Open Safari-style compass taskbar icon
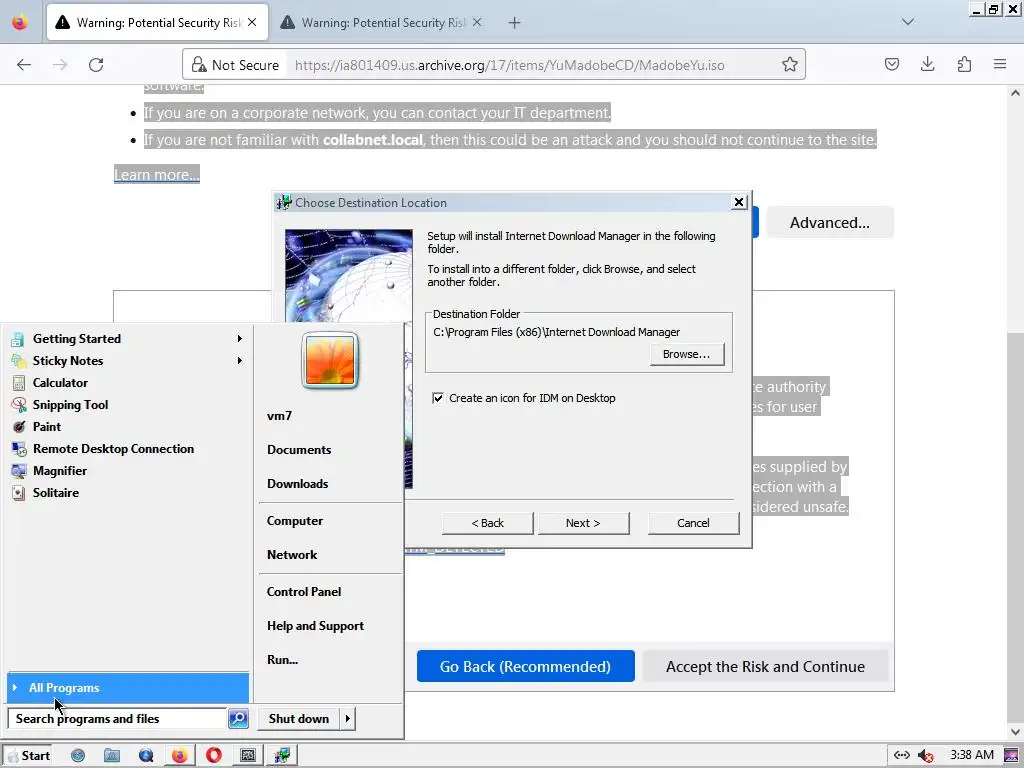Image resolution: width=1024 pixels, height=768 pixels. coord(78,756)
